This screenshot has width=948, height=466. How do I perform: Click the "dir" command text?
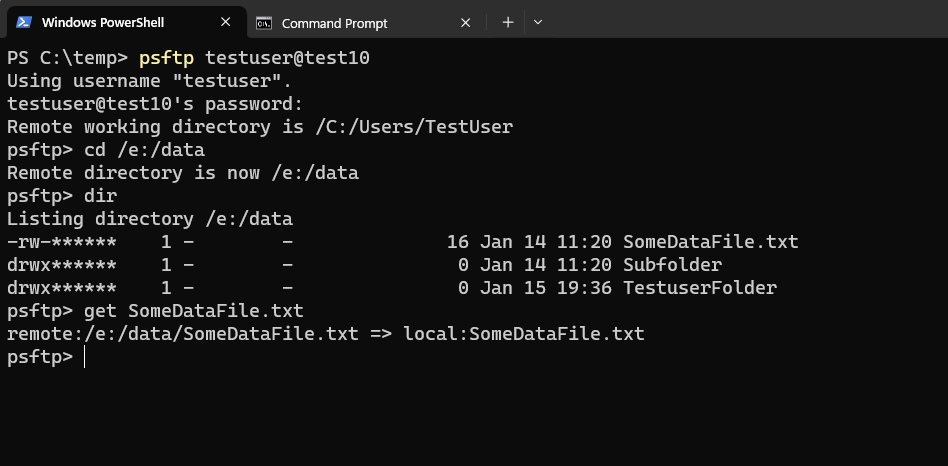(100, 196)
